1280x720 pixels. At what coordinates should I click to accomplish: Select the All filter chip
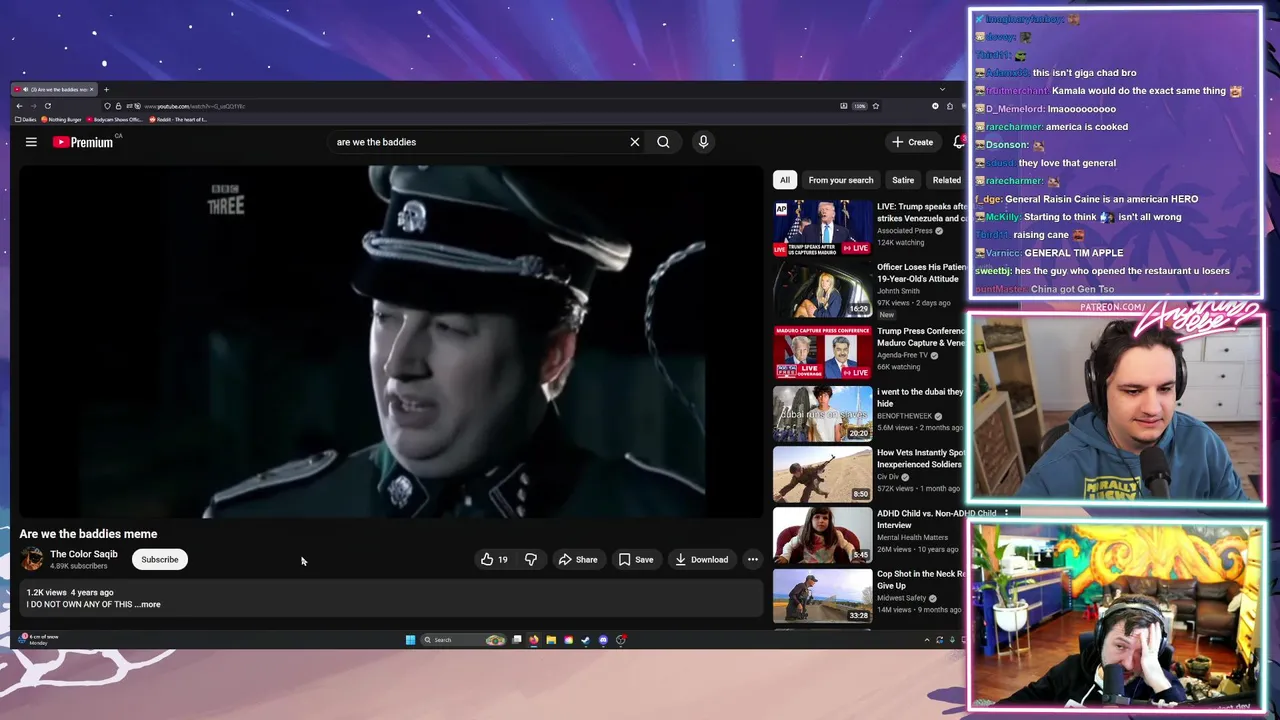pyautogui.click(x=785, y=180)
